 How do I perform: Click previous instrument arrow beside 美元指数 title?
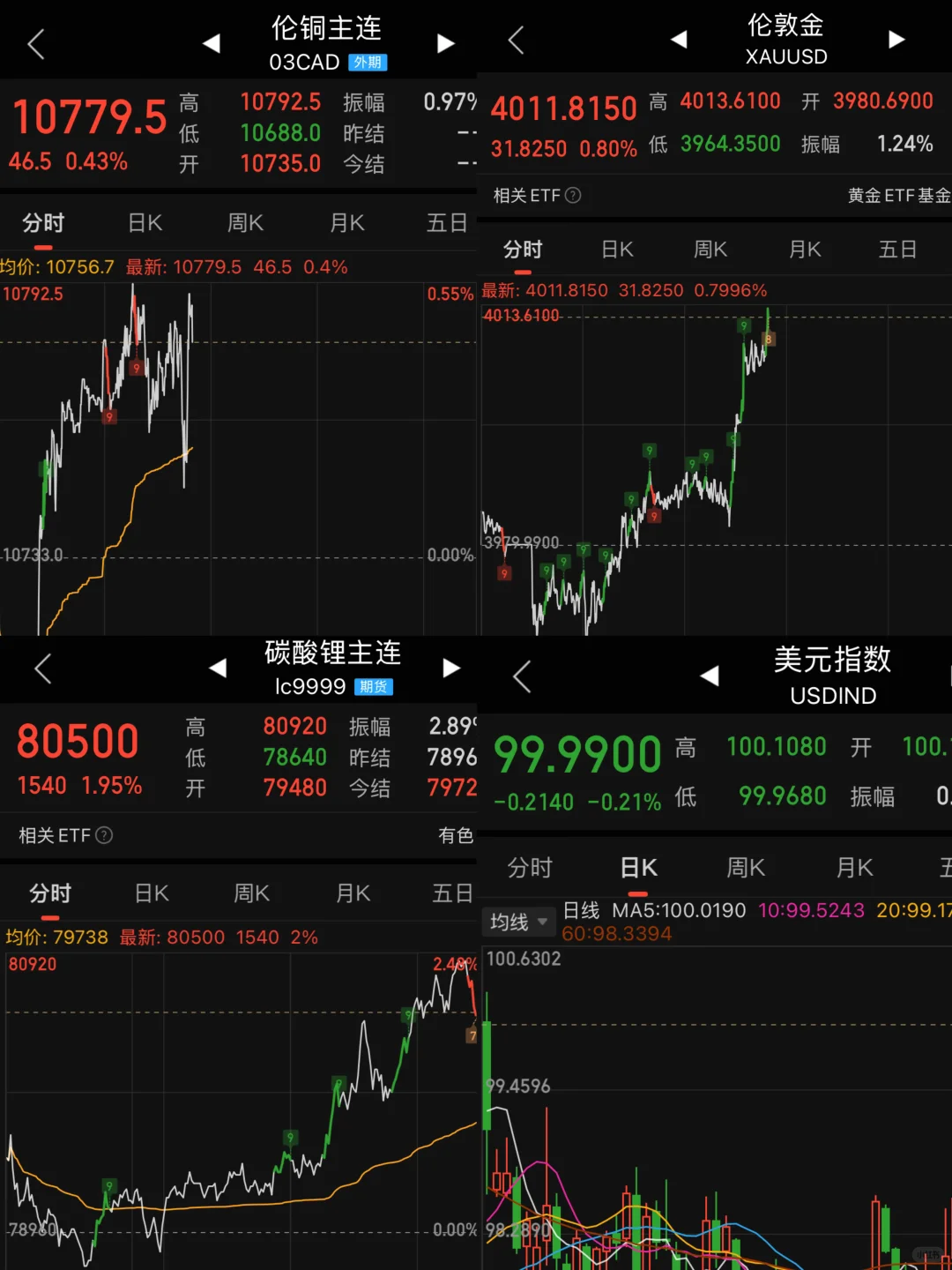pos(710,675)
